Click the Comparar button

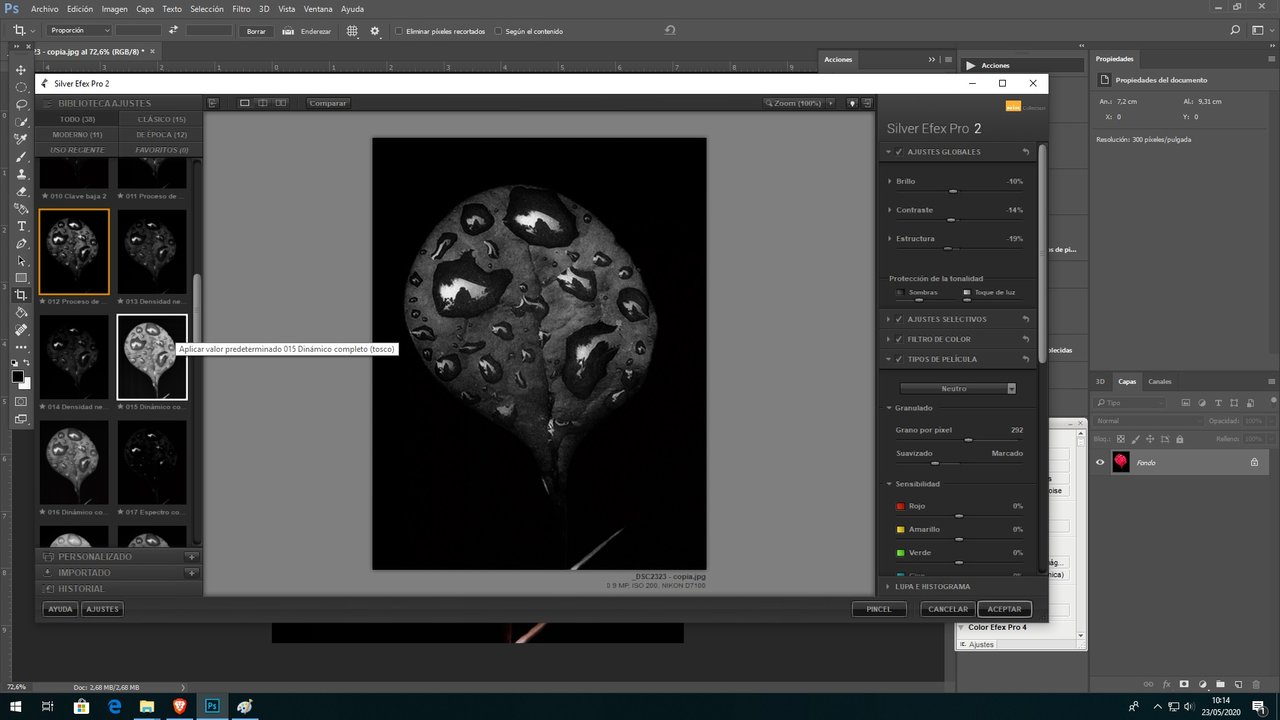(327, 103)
